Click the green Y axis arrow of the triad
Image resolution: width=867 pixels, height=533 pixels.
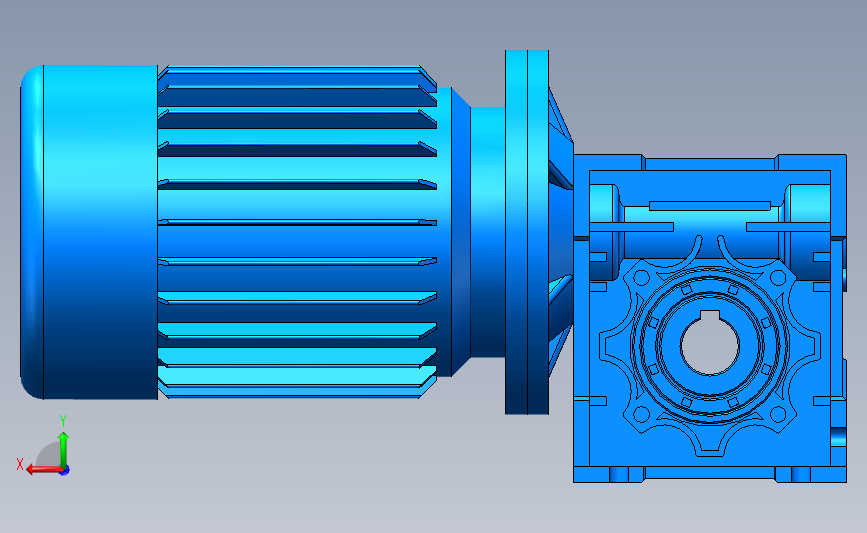point(64,449)
